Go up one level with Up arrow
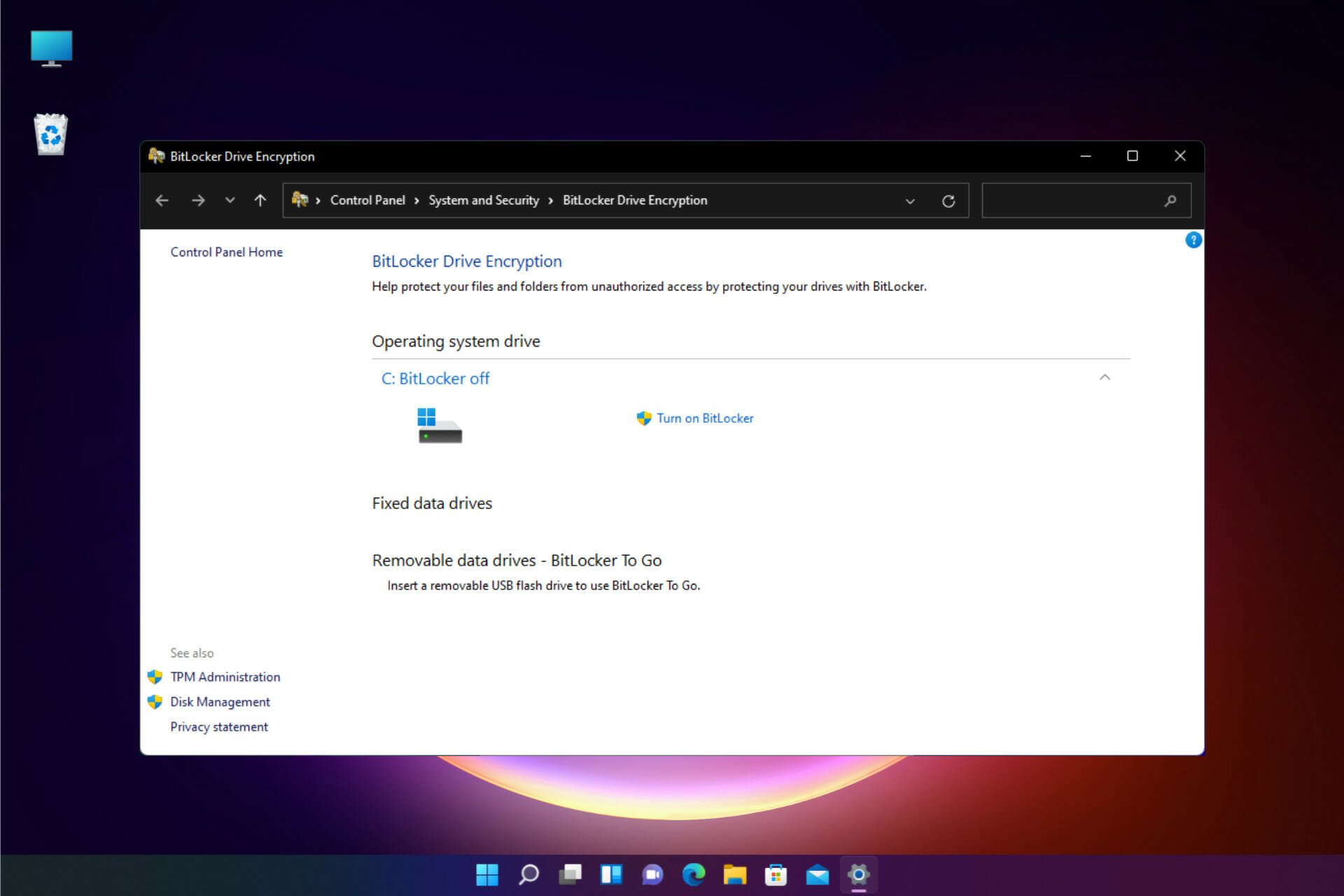The height and width of the screenshot is (896, 1344). (260, 201)
